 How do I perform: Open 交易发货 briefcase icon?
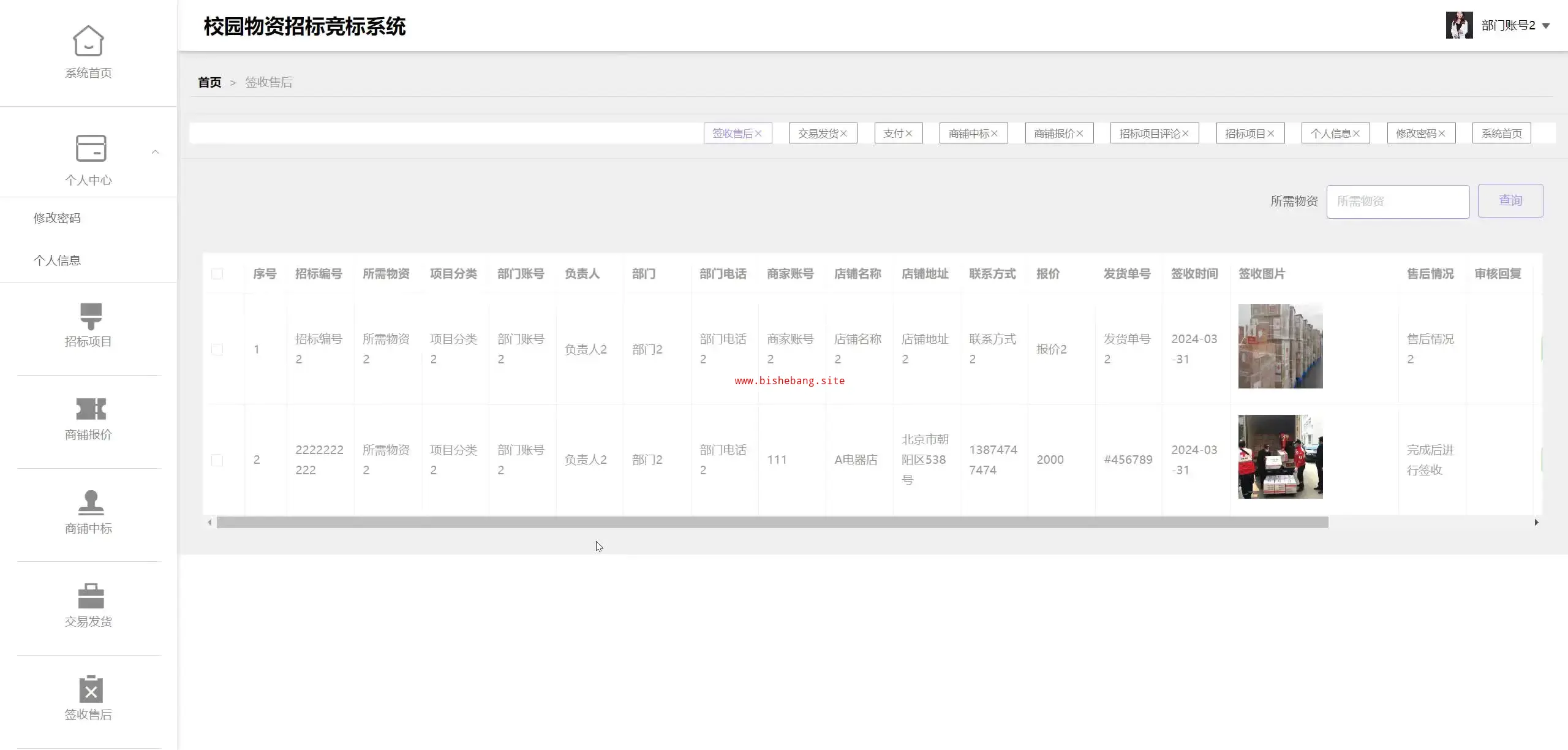91,596
